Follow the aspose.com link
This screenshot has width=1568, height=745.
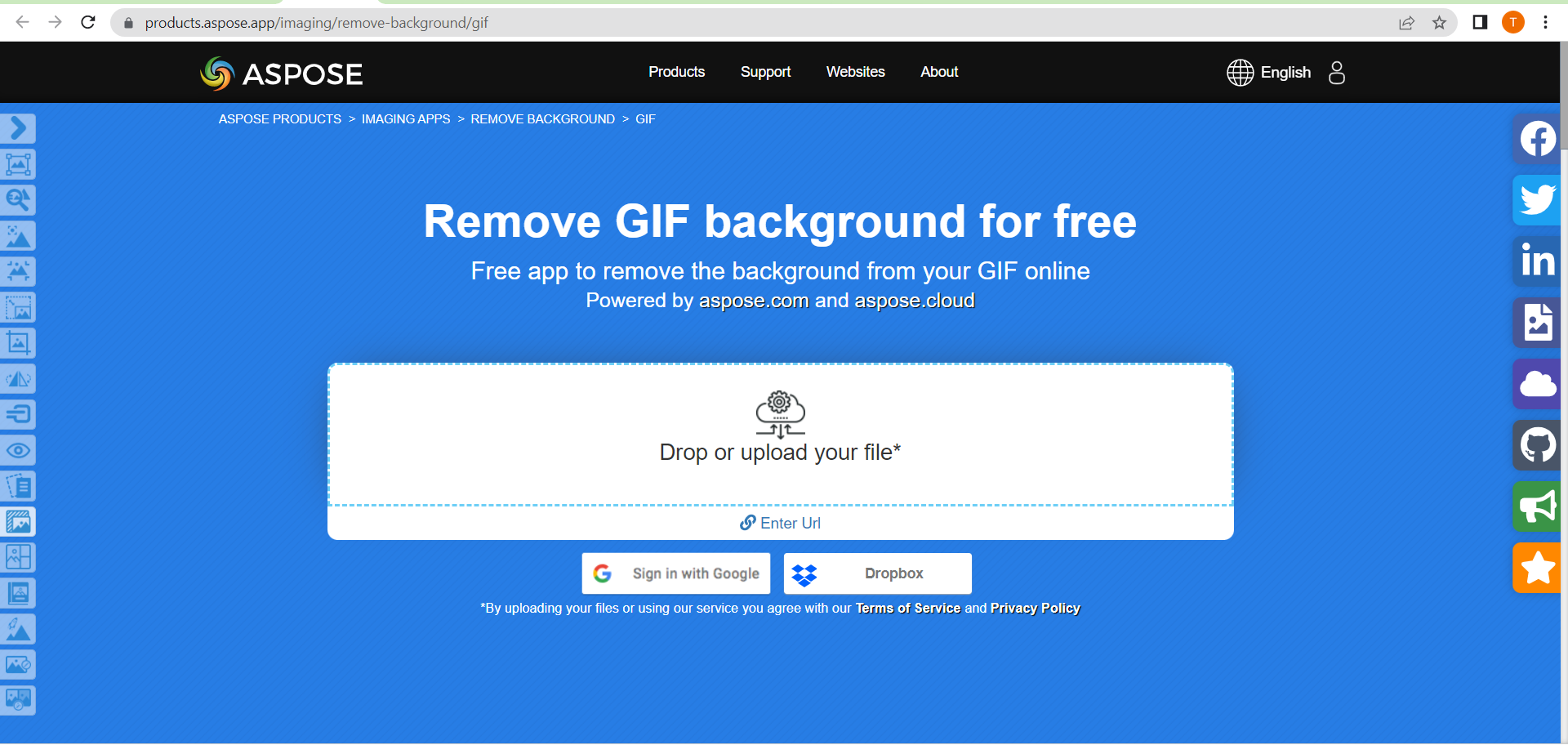point(754,301)
